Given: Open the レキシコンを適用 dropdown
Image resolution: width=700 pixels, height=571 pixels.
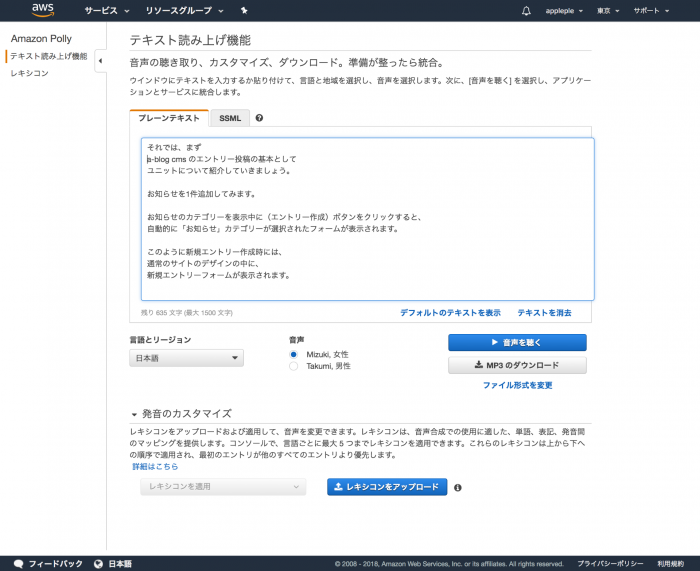Looking at the screenshot, I should tap(223, 487).
